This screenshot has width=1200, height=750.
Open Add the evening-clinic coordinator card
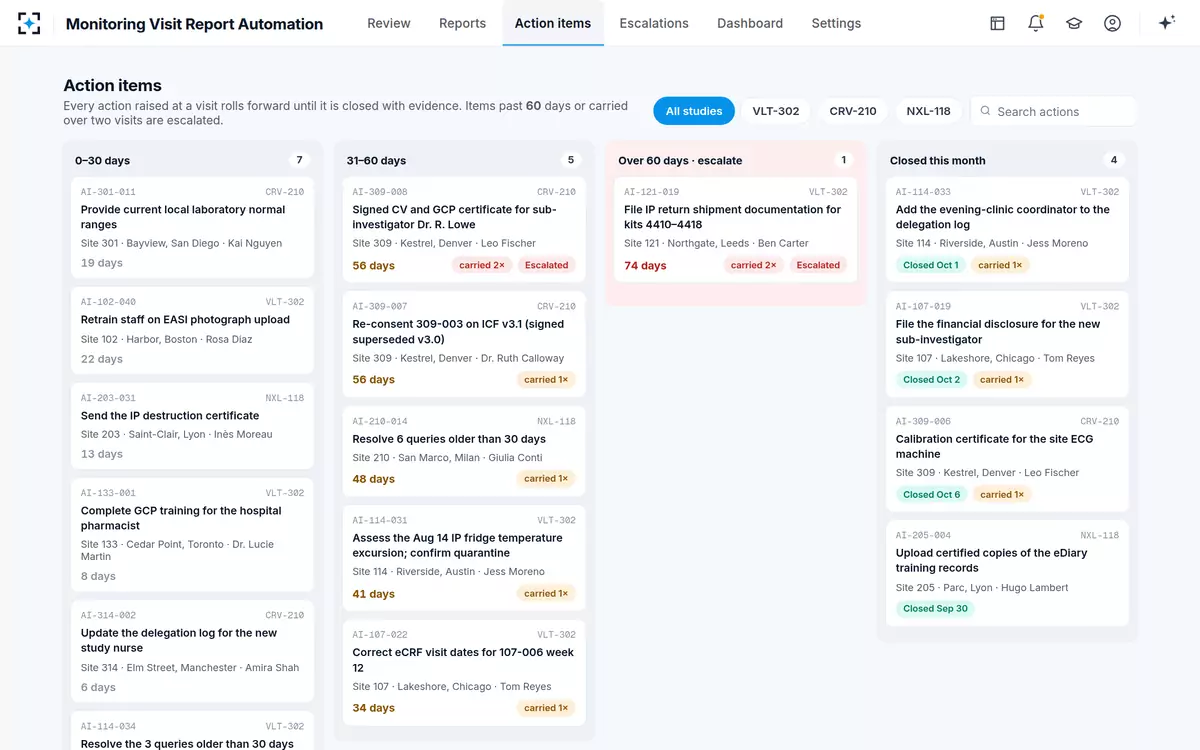coord(1007,230)
